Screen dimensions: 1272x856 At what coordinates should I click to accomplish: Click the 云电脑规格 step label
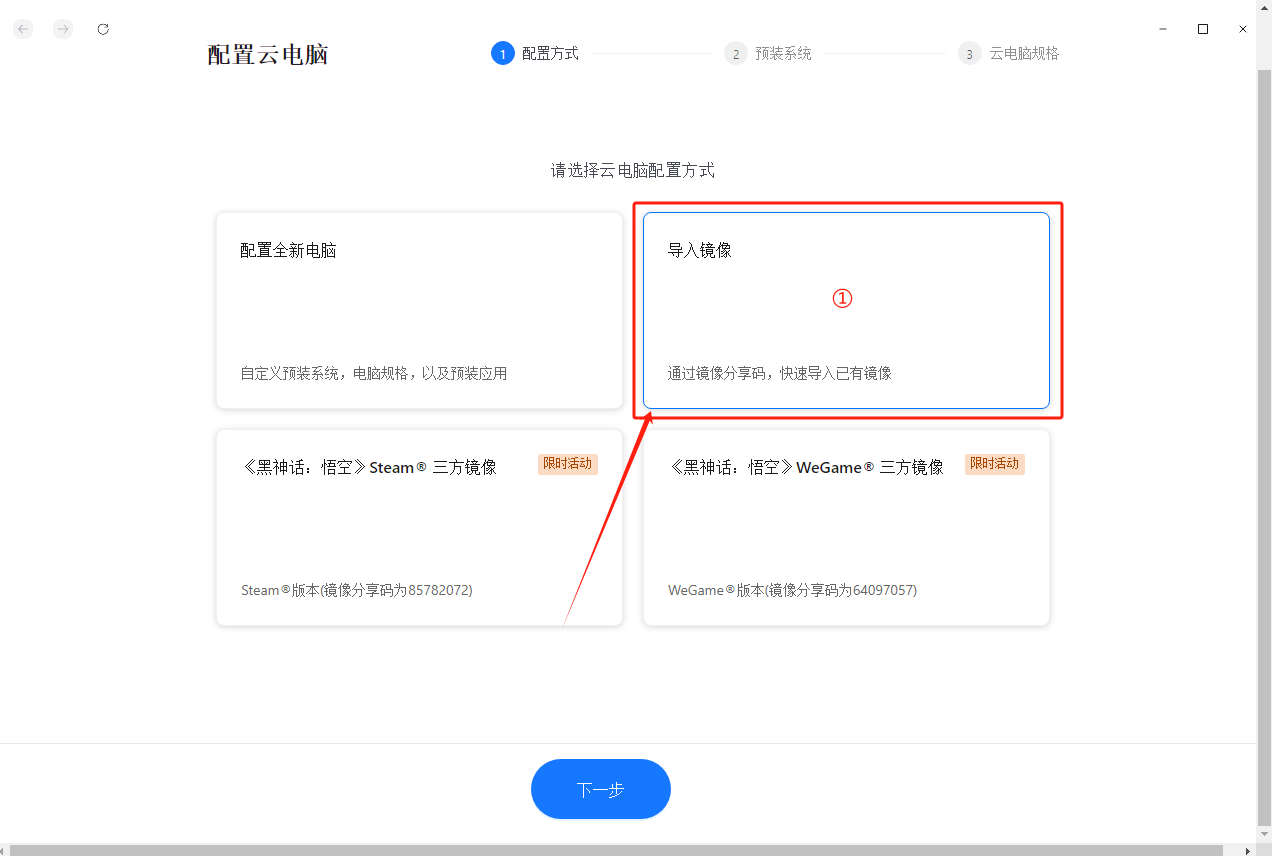[x=1024, y=53]
